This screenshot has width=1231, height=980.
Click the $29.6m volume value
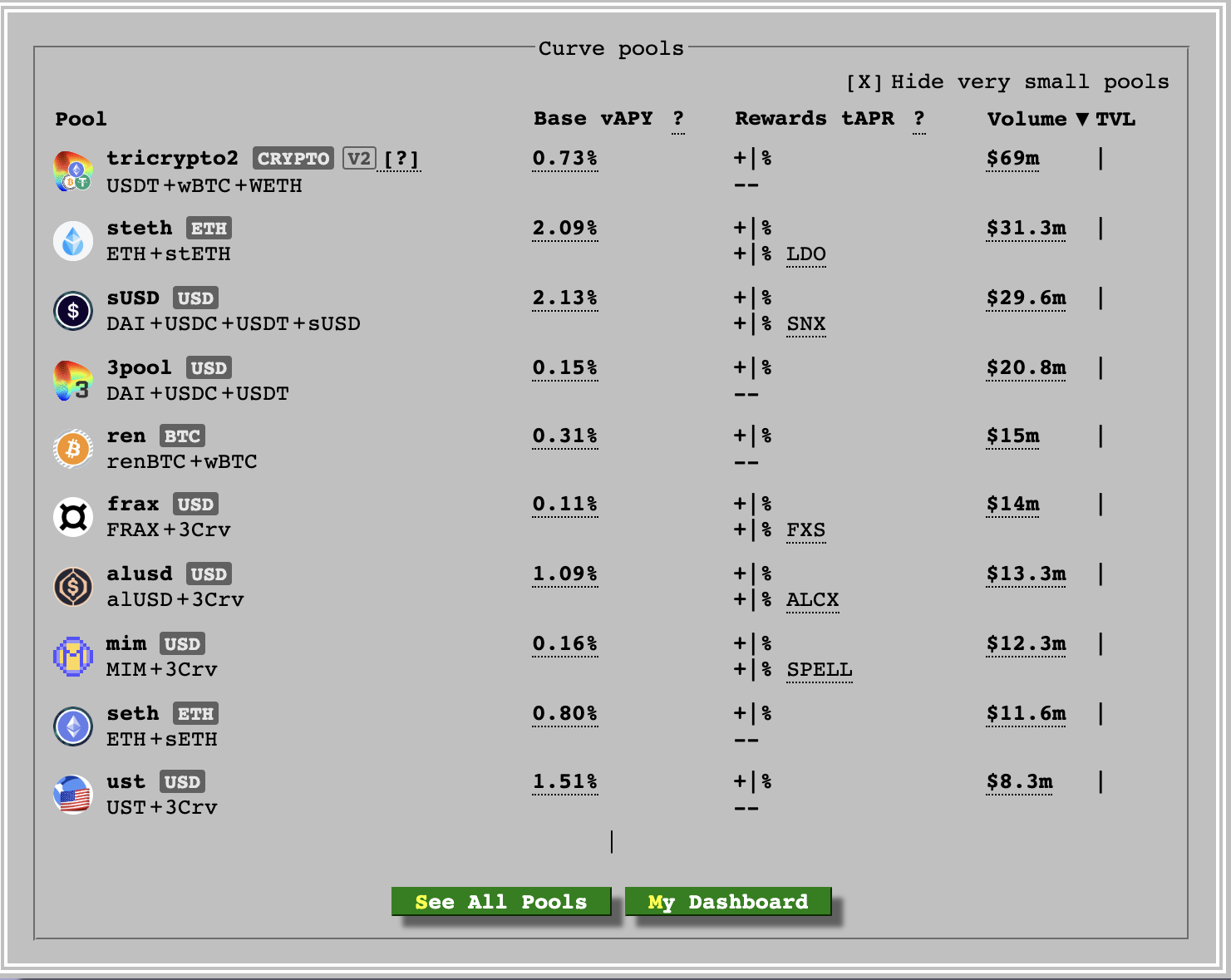coord(1027,298)
